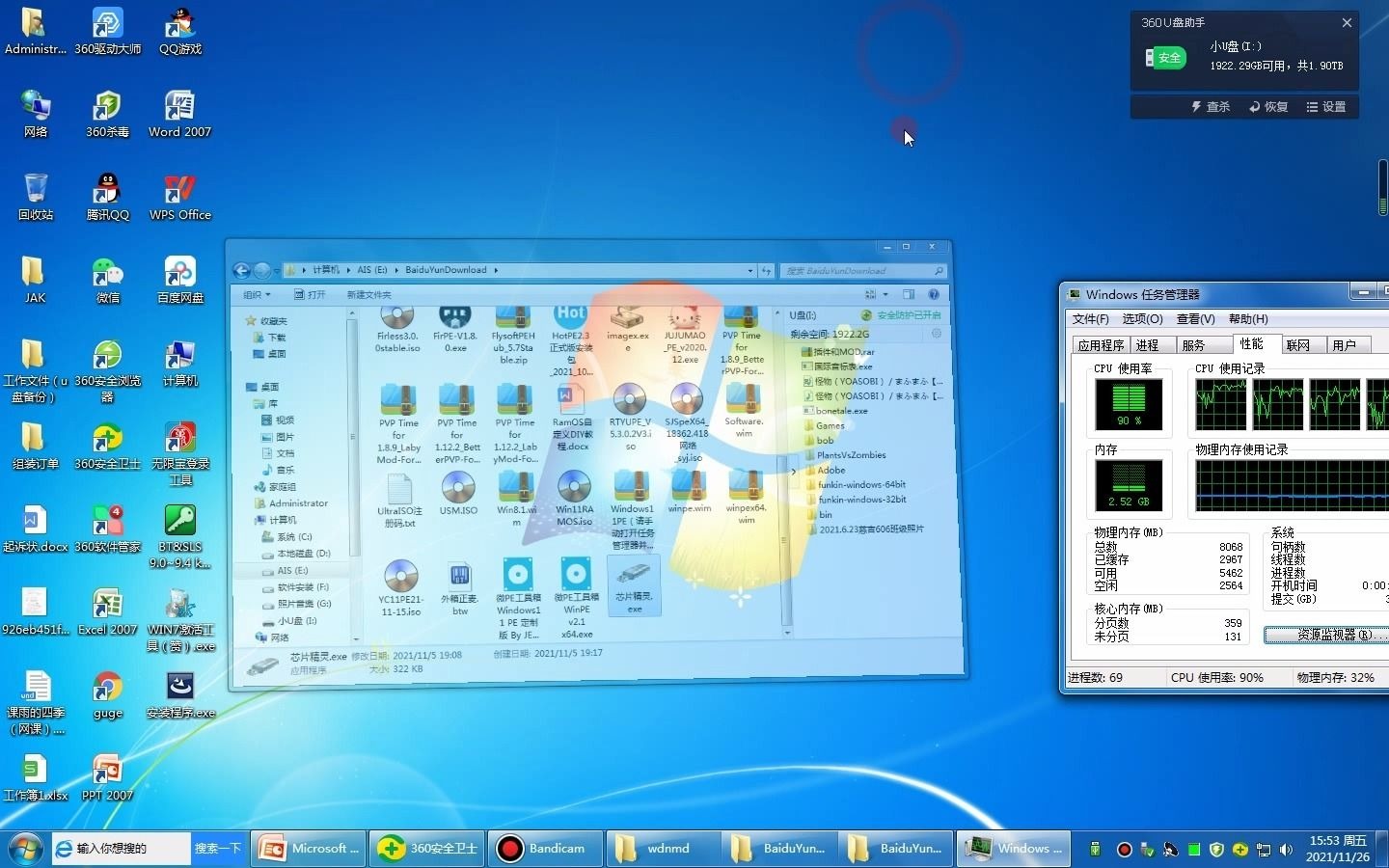Open Bandicam taskbar button

tap(545, 849)
